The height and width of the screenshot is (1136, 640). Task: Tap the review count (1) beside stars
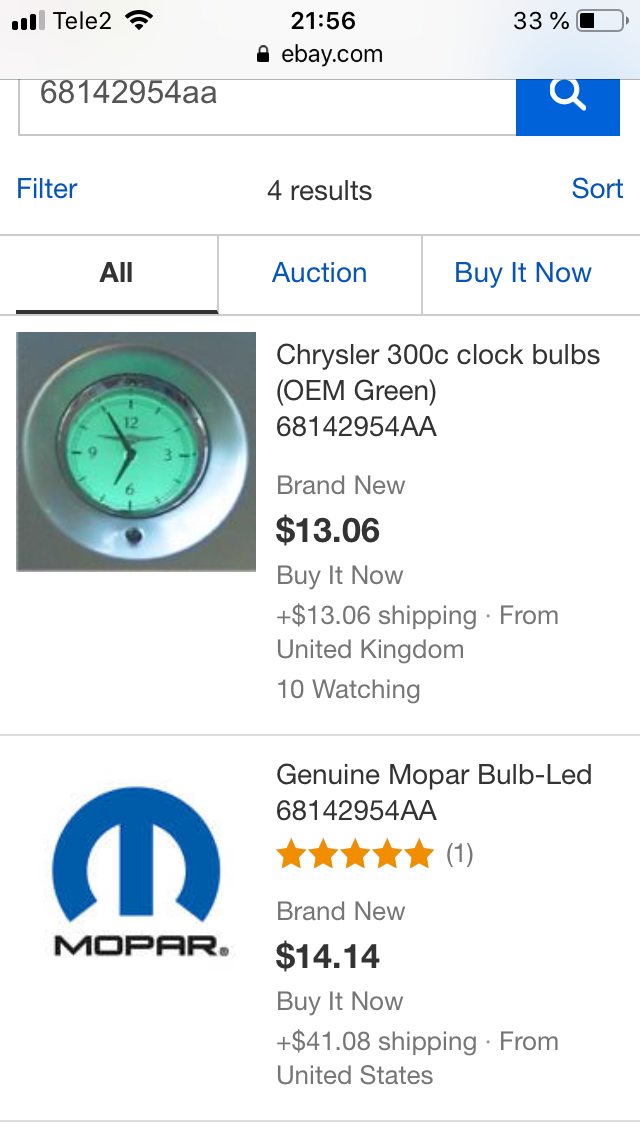[459, 854]
